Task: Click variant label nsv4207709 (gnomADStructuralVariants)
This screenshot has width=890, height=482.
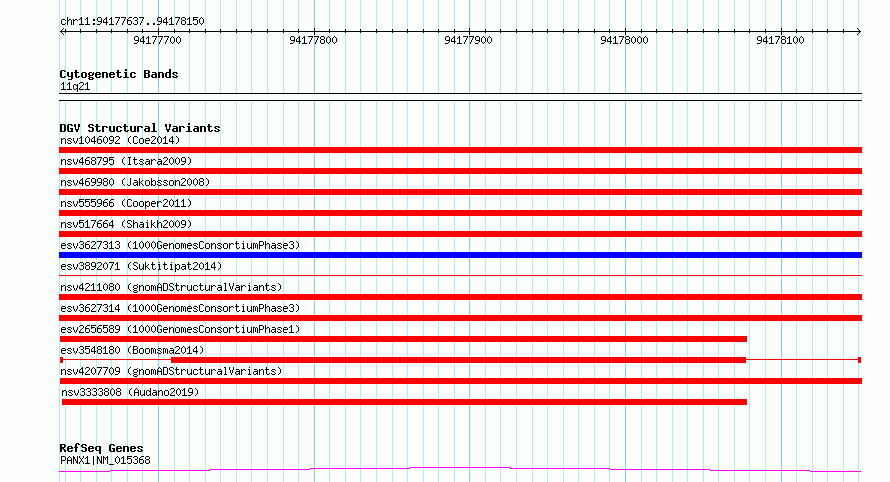Action: click(171, 371)
